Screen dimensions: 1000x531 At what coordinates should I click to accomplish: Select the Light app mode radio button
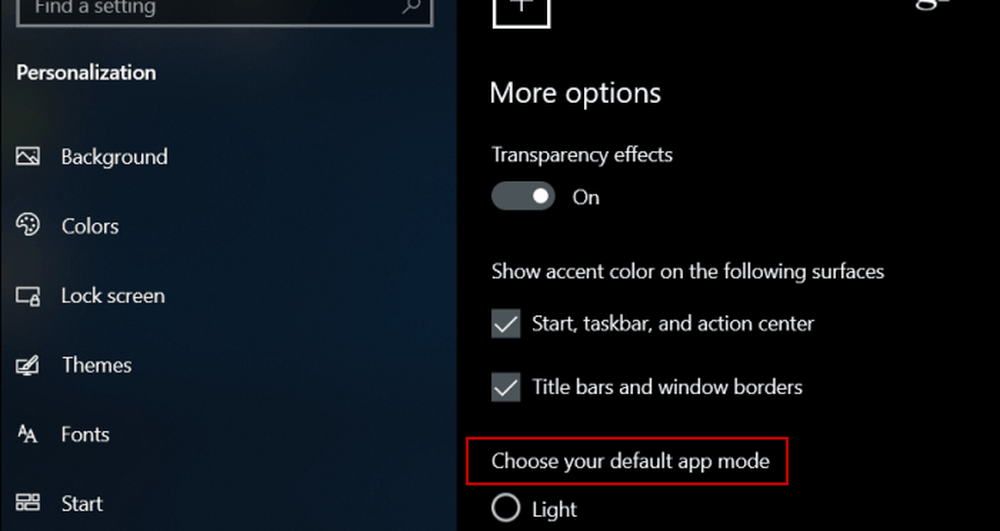click(x=506, y=508)
